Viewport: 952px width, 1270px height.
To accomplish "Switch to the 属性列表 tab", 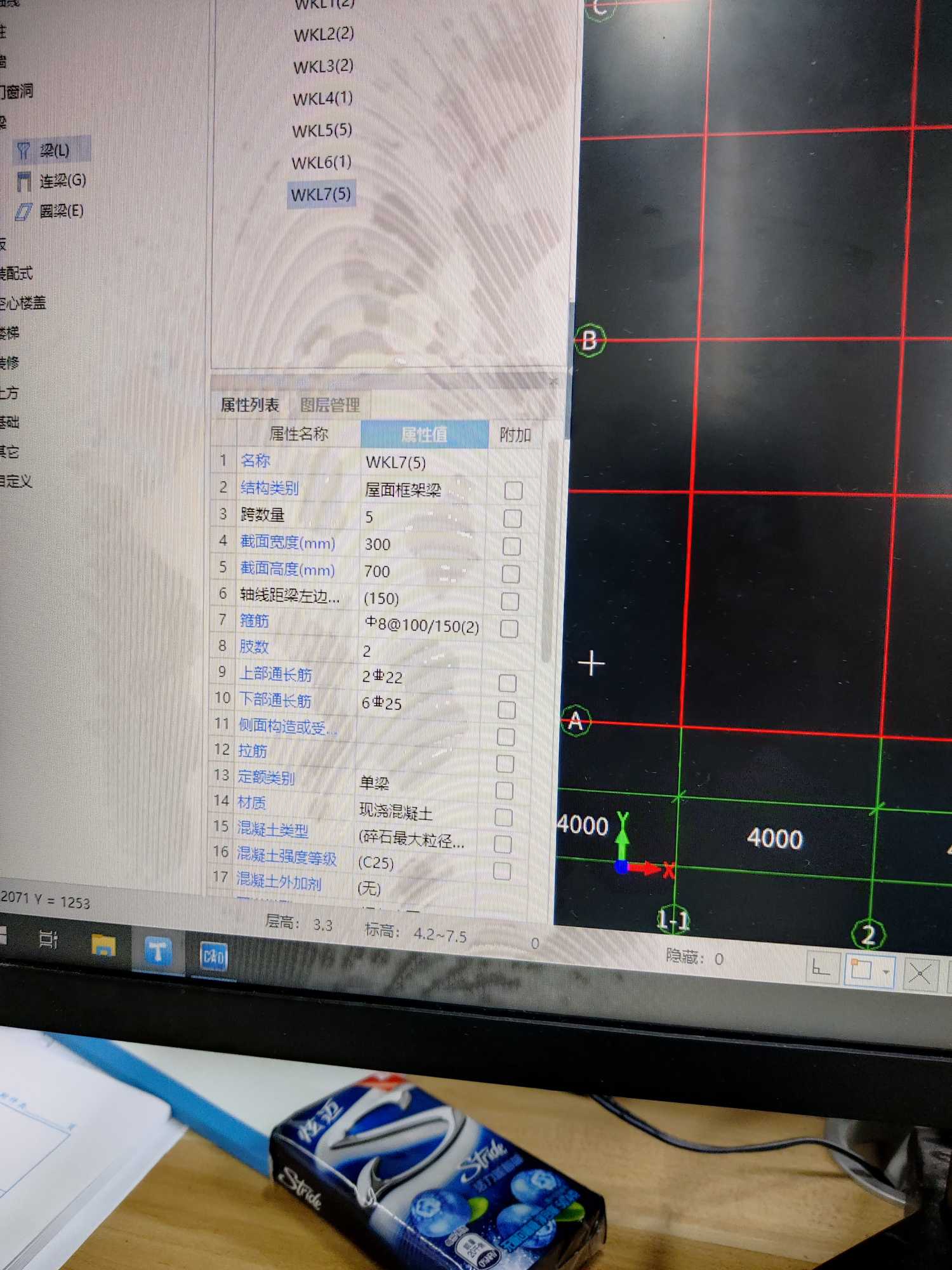I will point(250,404).
